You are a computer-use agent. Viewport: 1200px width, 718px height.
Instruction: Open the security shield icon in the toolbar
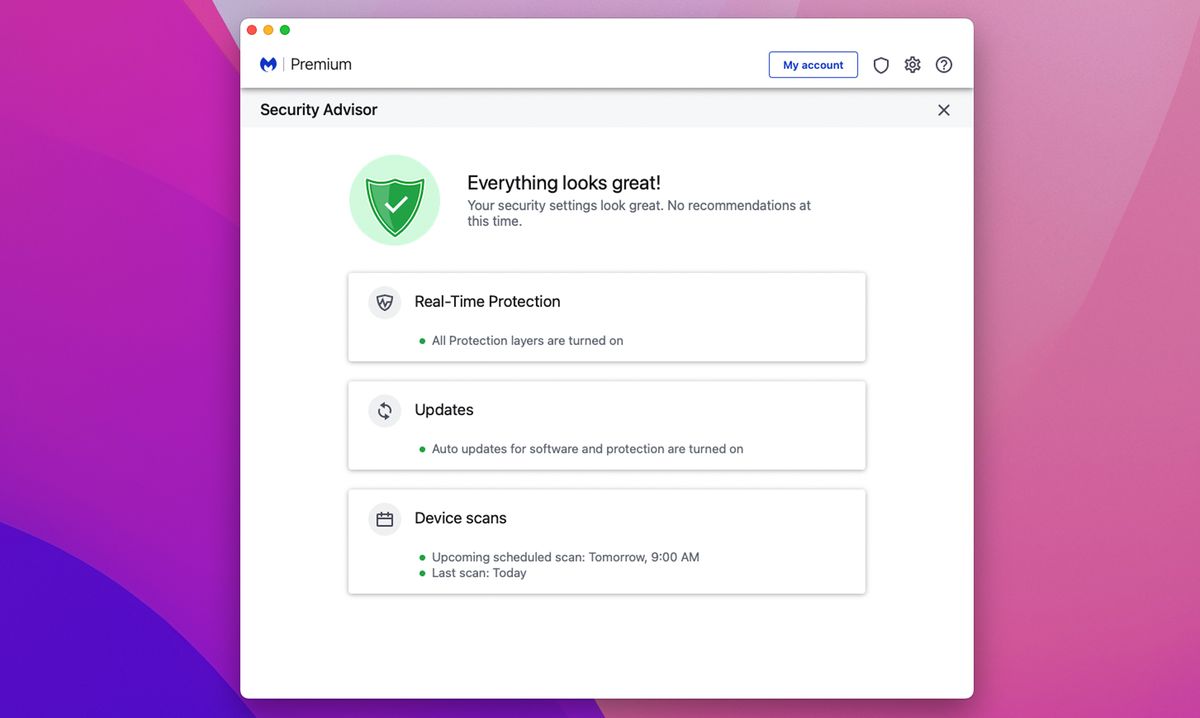pyautogui.click(x=880, y=64)
